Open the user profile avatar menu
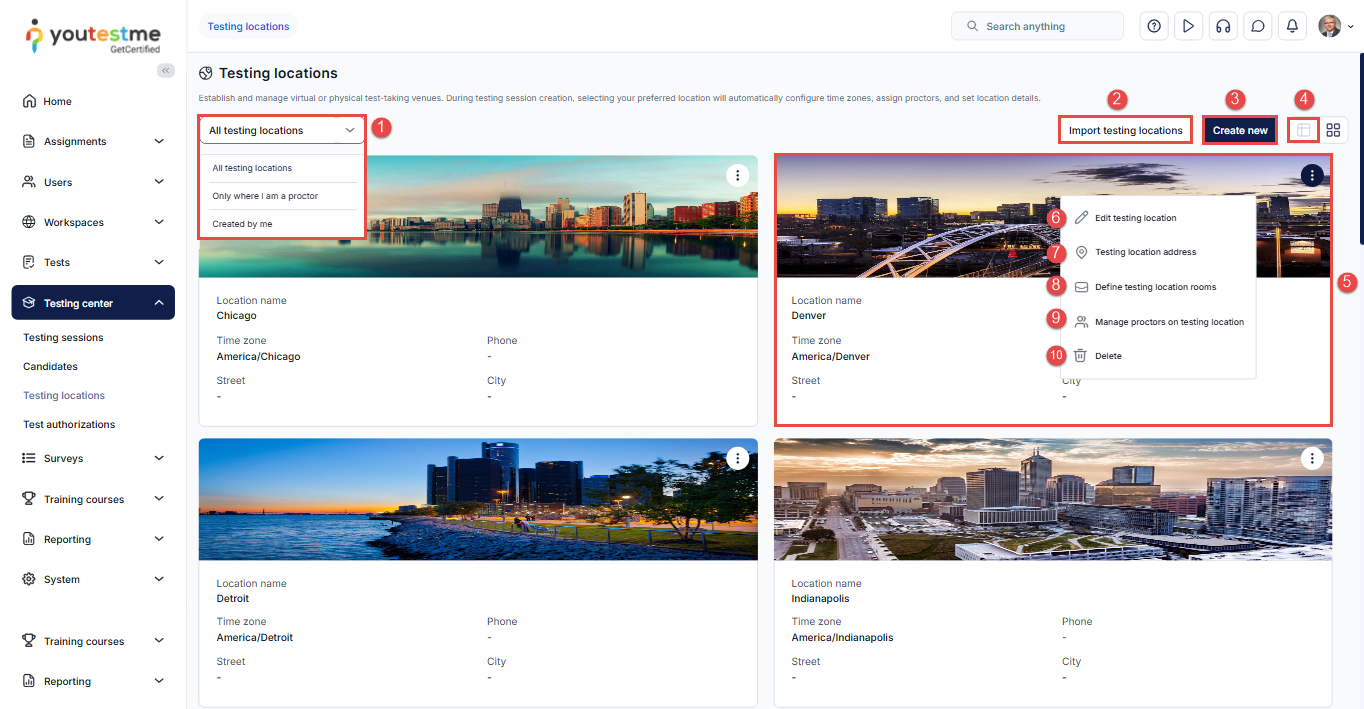 click(1335, 27)
